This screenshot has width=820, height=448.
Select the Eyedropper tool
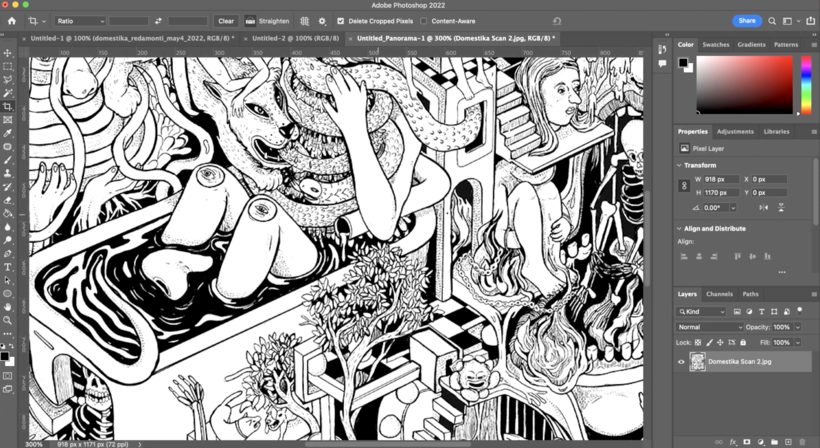(7, 133)
